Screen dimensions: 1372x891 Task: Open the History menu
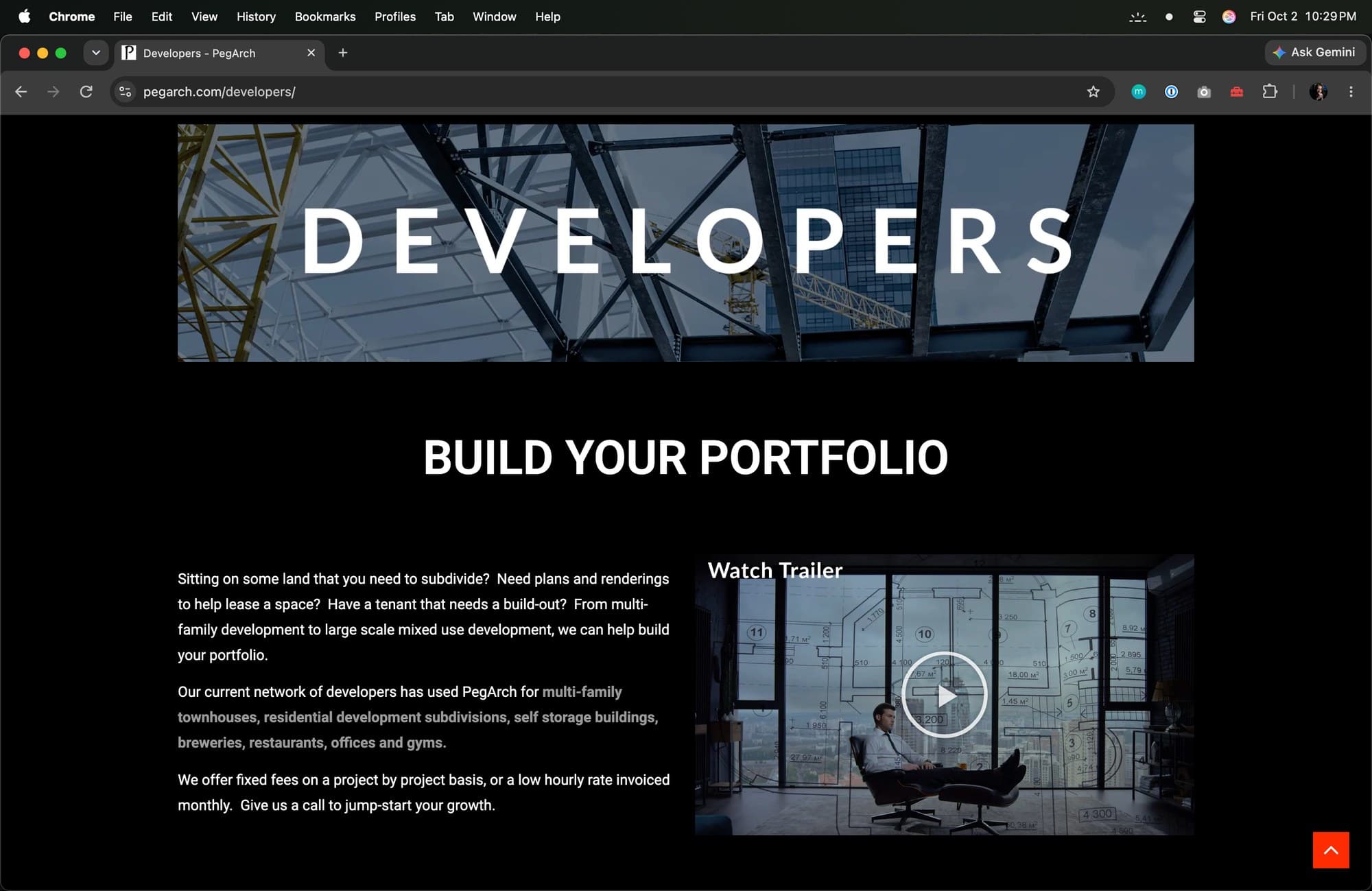pos(256,16)
